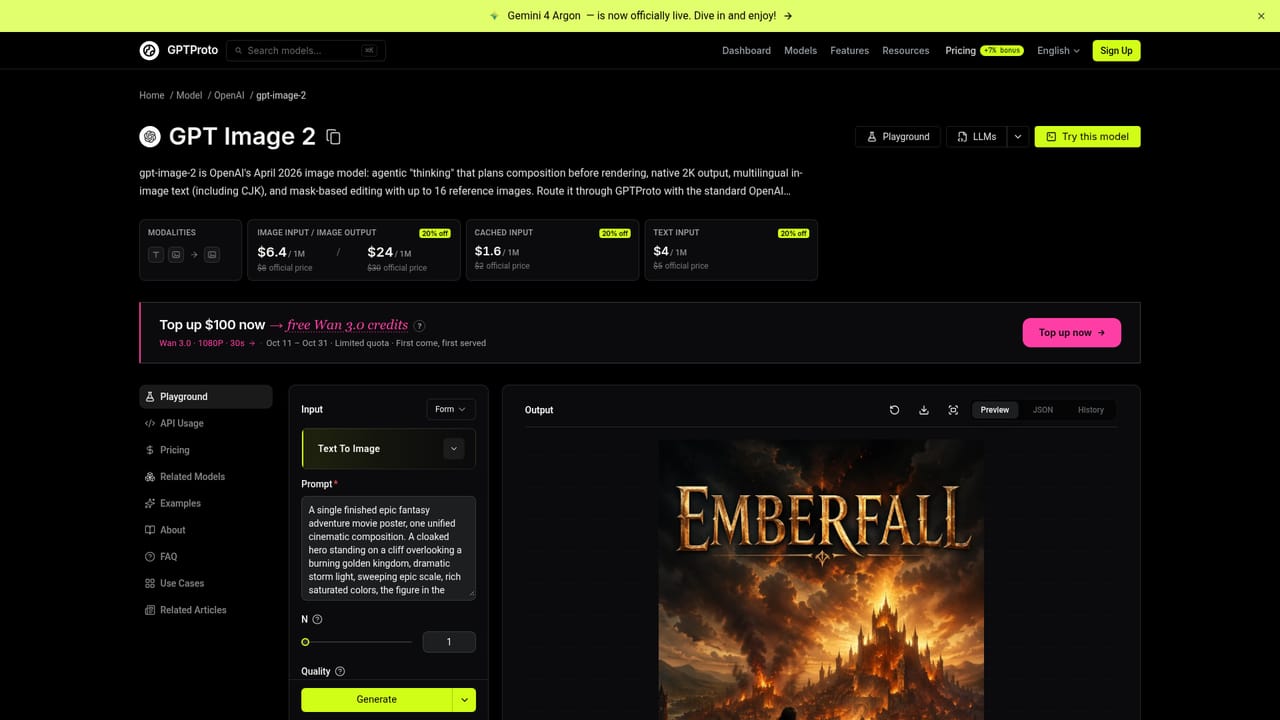Copy the GPT Image 2 model name

click(x=334, y=137)
